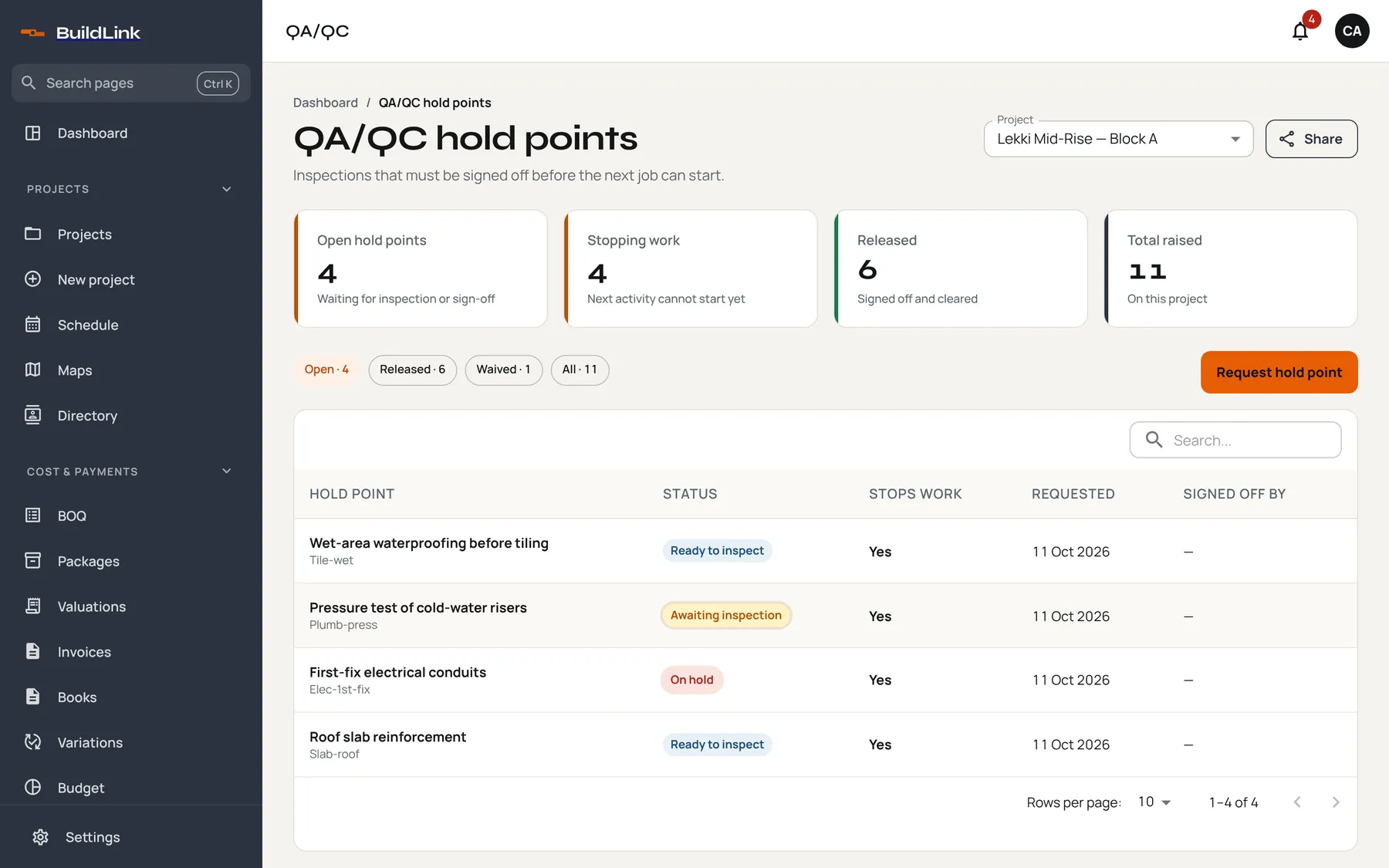
Task: Open Pressure test of cold-water risers row
Action: (x=825, y=616)
